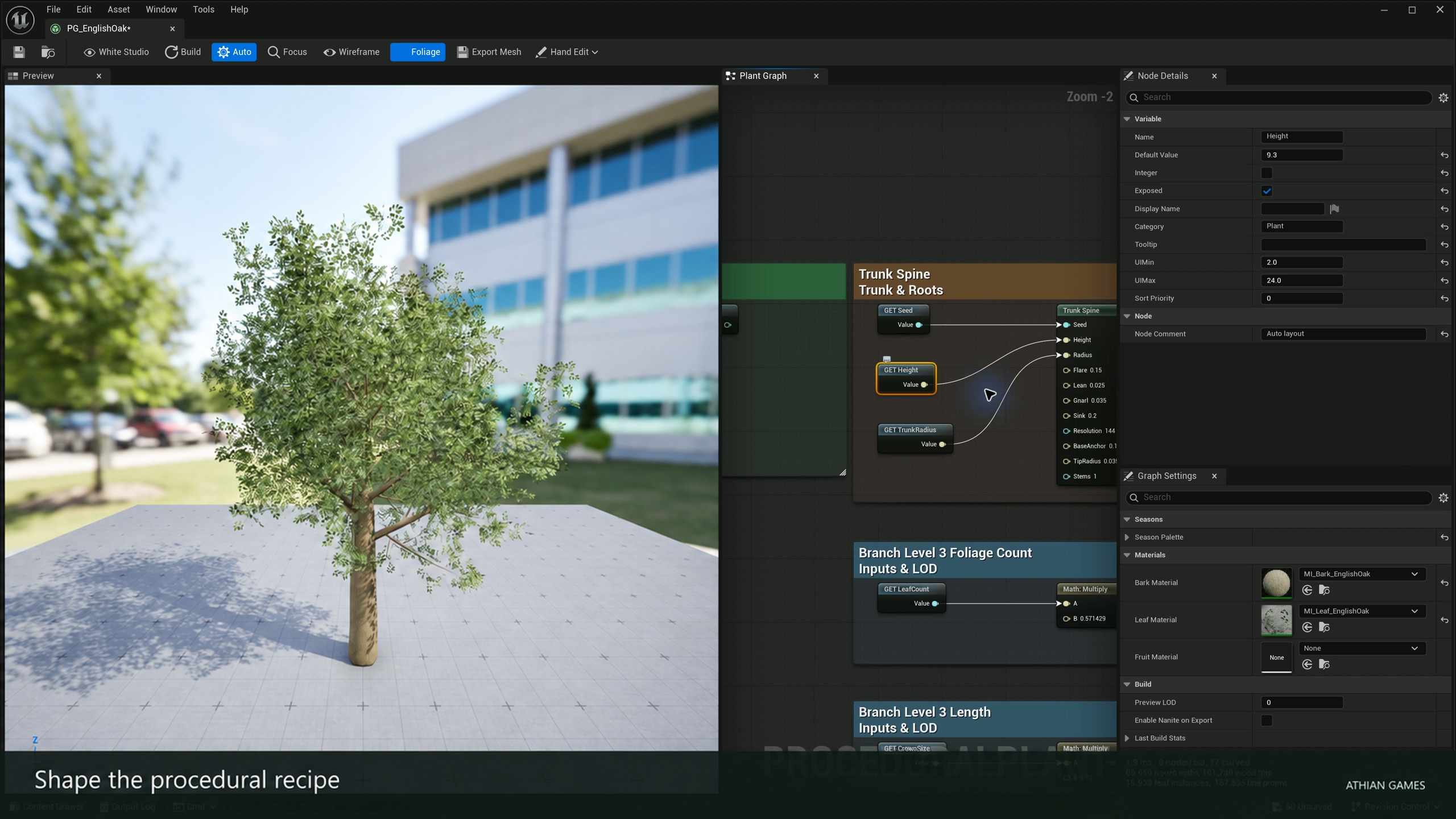Expand Season Palette row

pyautogui.click(x=1127, y=537)
